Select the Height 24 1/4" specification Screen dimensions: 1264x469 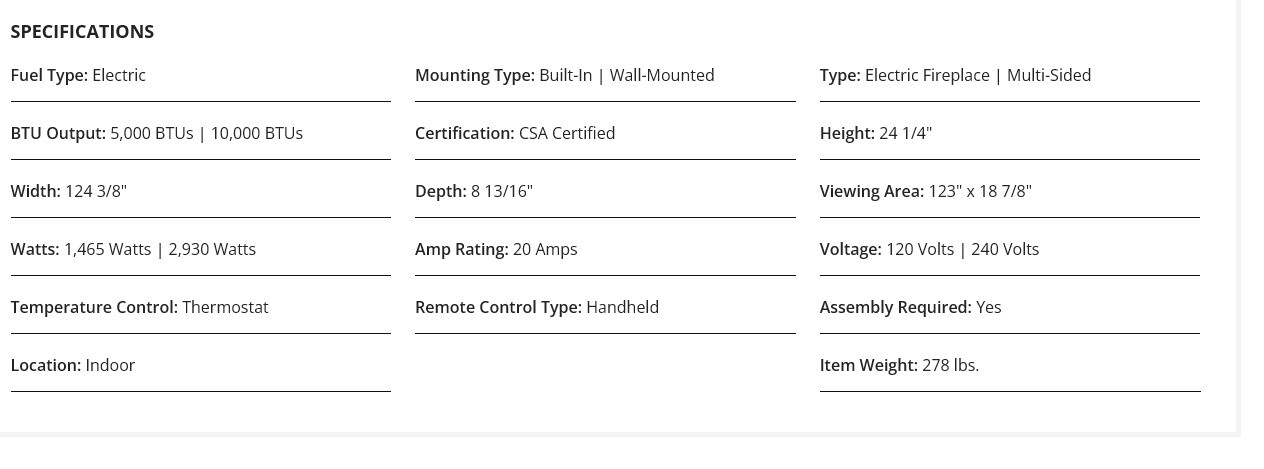(875, 134)
